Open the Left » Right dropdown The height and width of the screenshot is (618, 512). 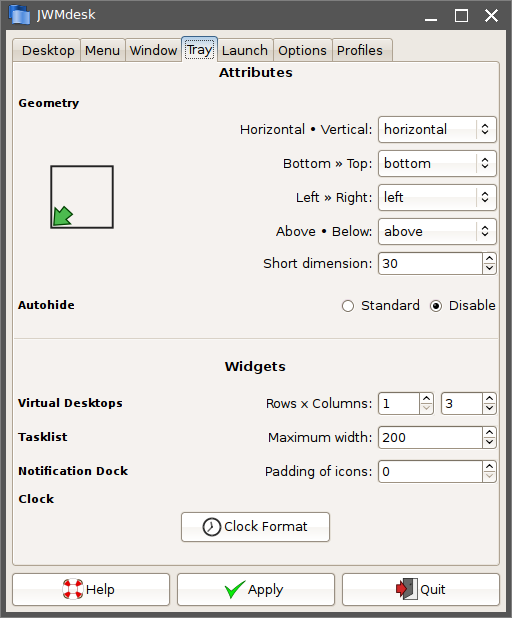tap(437, 197)
